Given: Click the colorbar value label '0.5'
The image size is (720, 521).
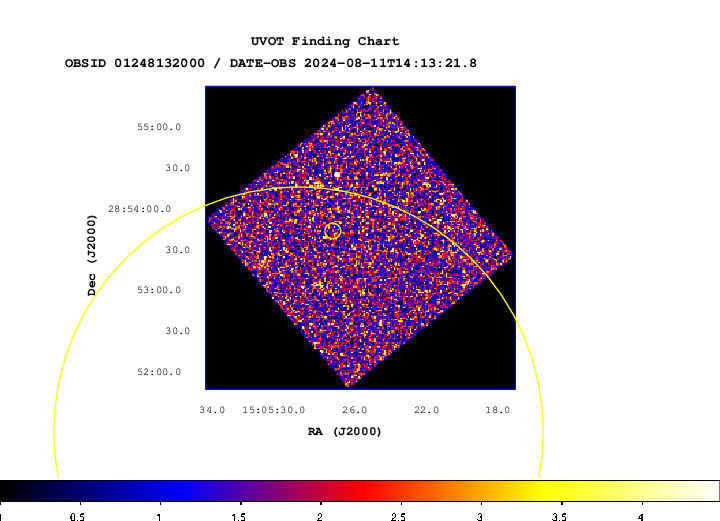Looking at the screenshot, I should click(x=77, y=517).
